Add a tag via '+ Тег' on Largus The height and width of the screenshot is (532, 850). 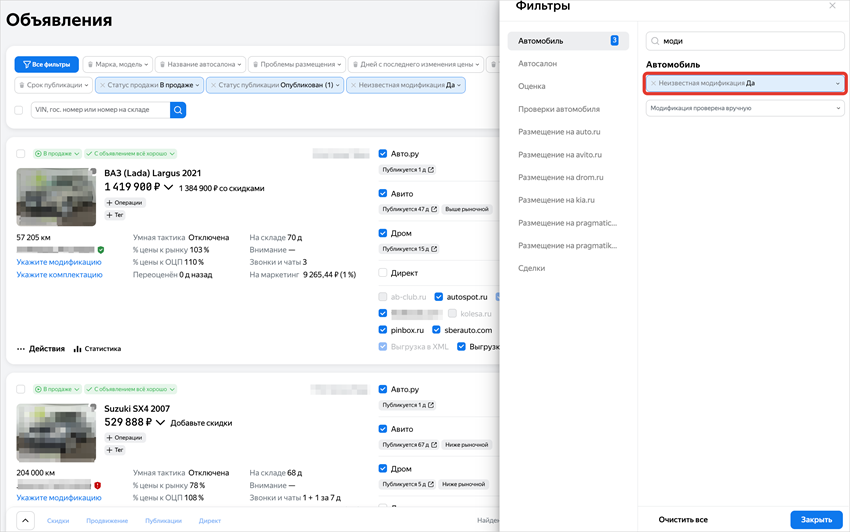coord(116,215)
